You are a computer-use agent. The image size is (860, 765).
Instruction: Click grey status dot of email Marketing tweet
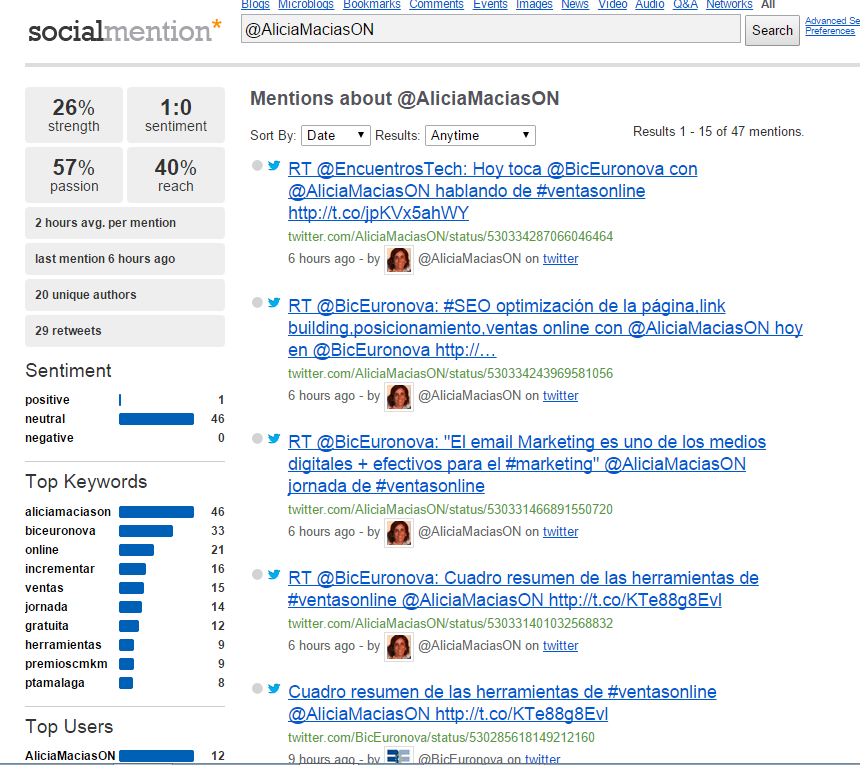[257, 439]
